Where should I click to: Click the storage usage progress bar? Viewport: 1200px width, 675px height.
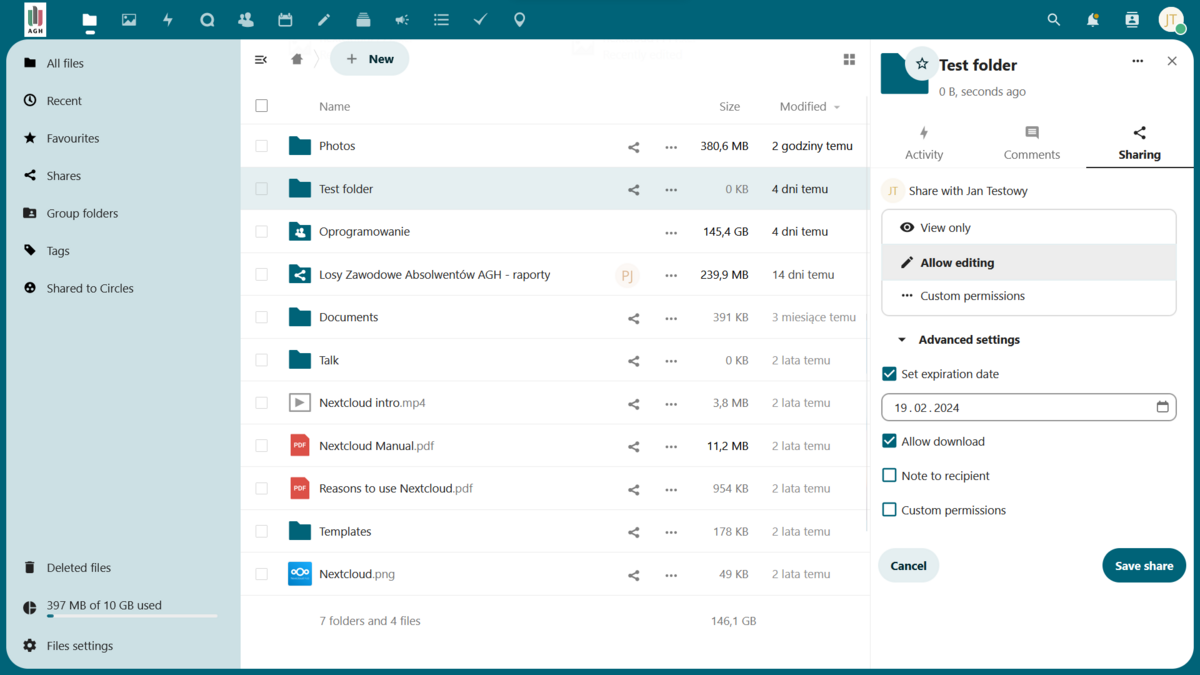tap(132, 616)
